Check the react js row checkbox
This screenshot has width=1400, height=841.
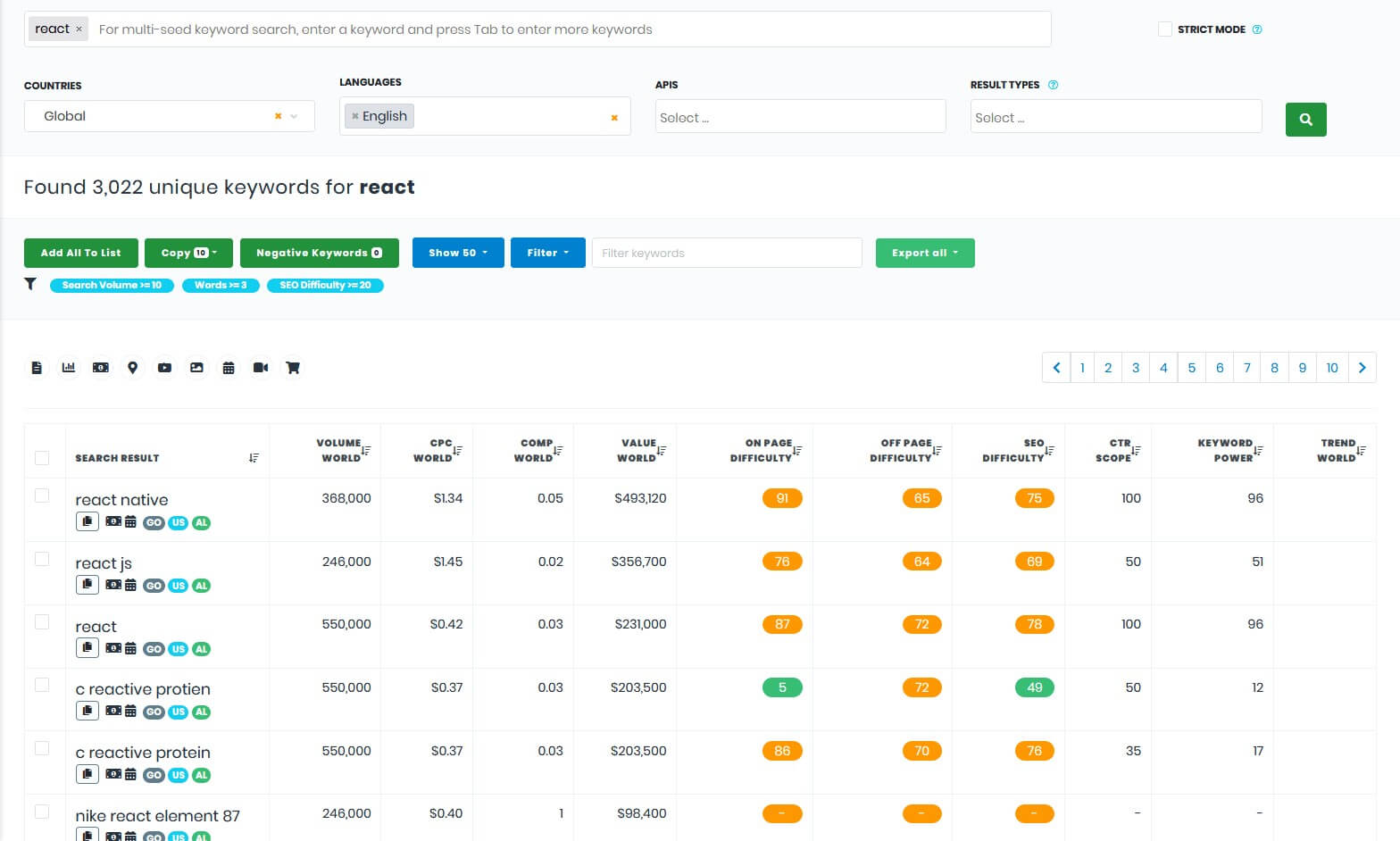pos(42,559)
